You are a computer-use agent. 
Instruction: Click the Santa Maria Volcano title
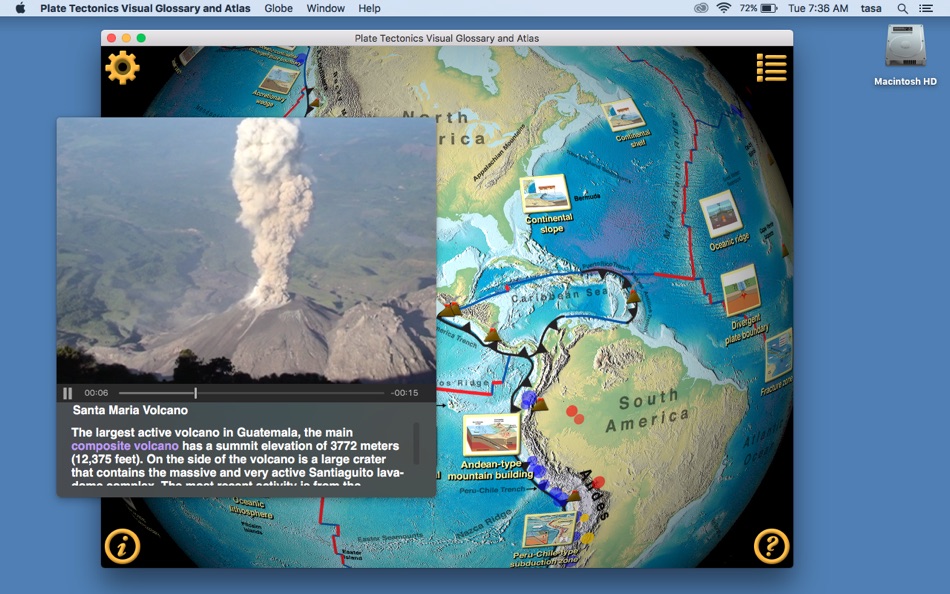tap(130, 410)
